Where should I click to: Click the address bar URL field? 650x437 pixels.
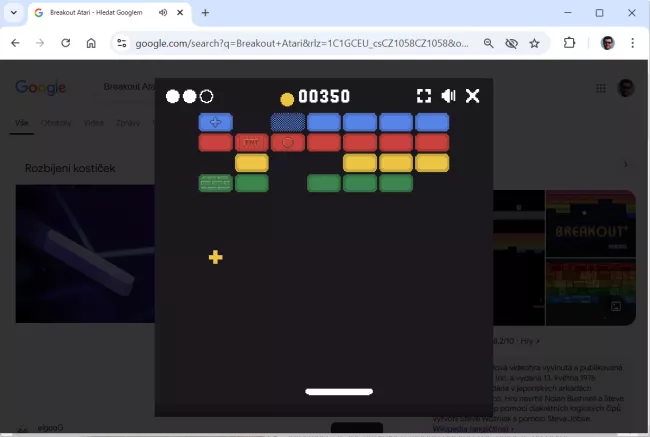coord(300,43)
